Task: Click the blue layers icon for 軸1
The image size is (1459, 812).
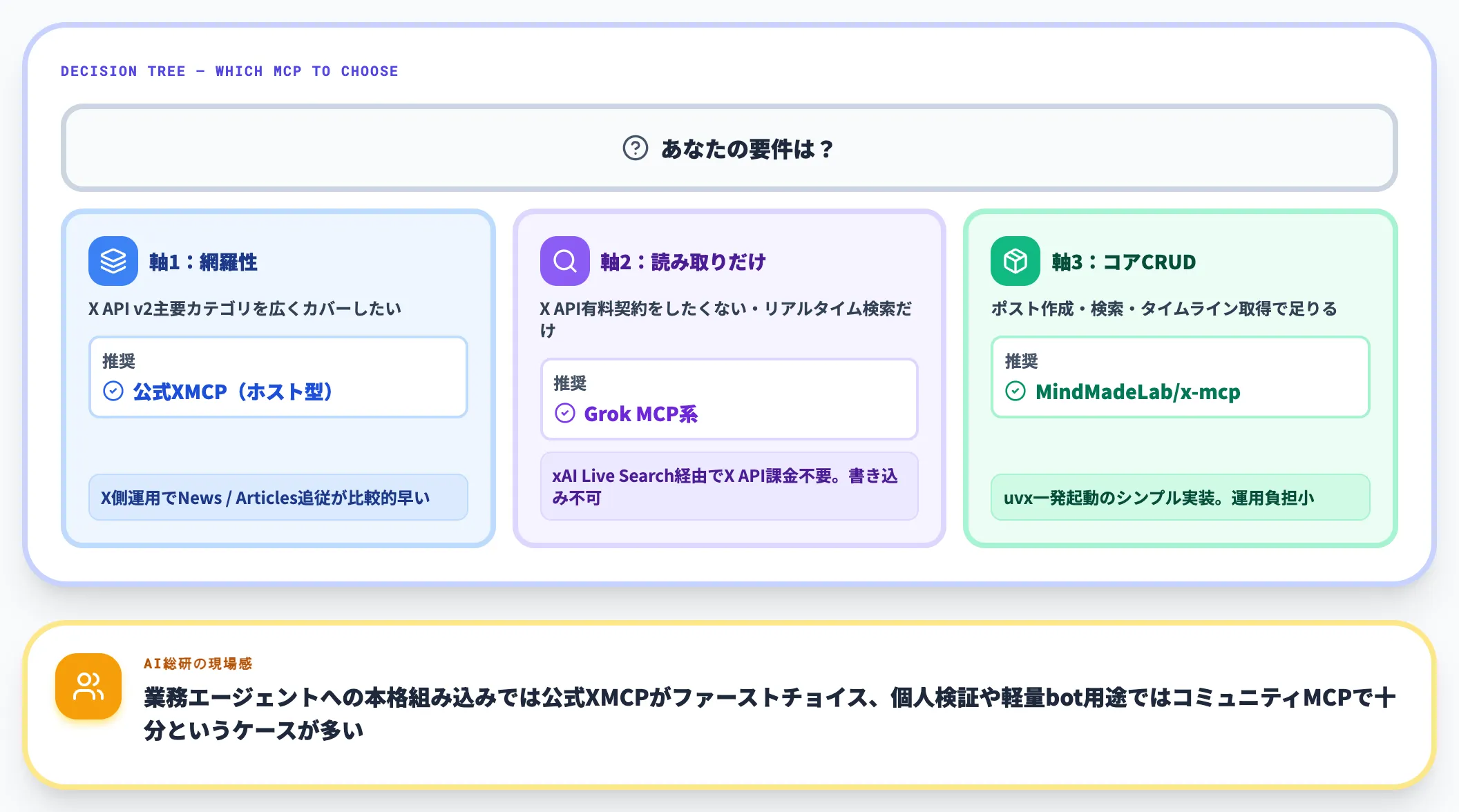Action: [x=113, y=261]
